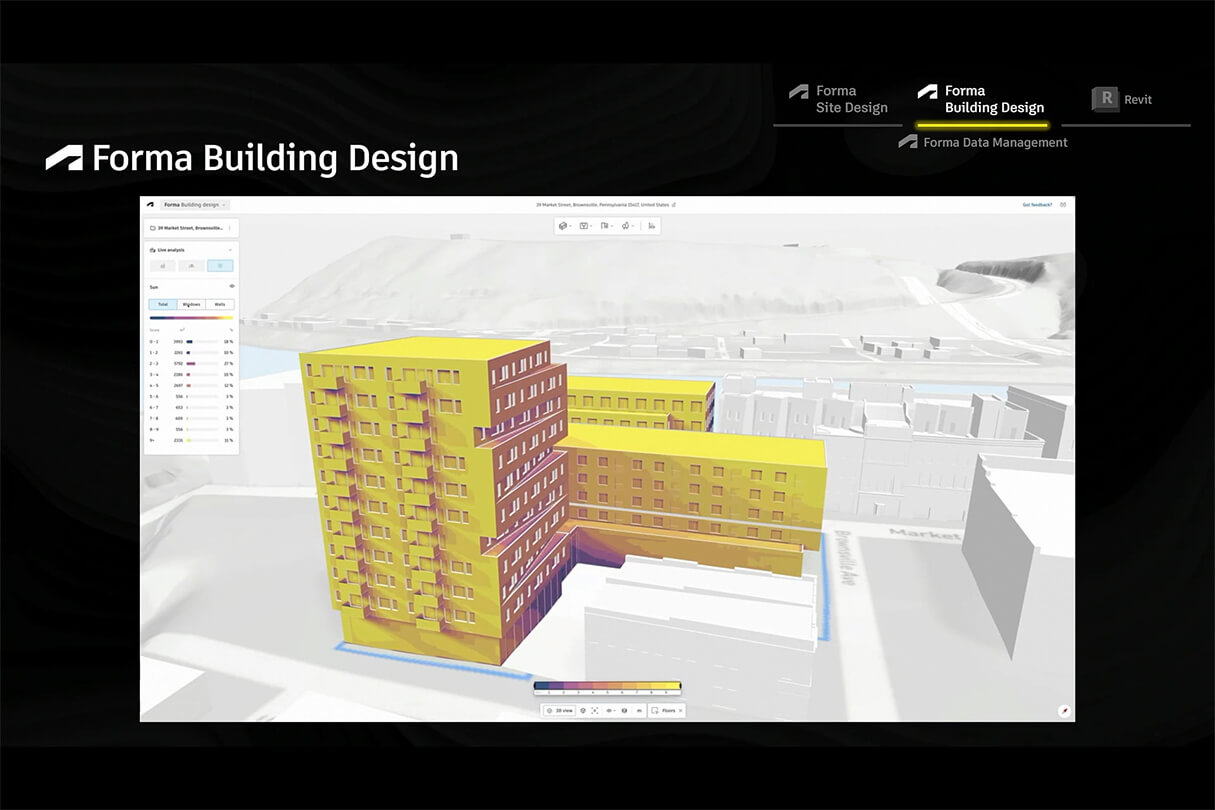Viewport: 1215px width, 810px height.
Task: Click the Got feedback? link
Action: click(1037, 204)
